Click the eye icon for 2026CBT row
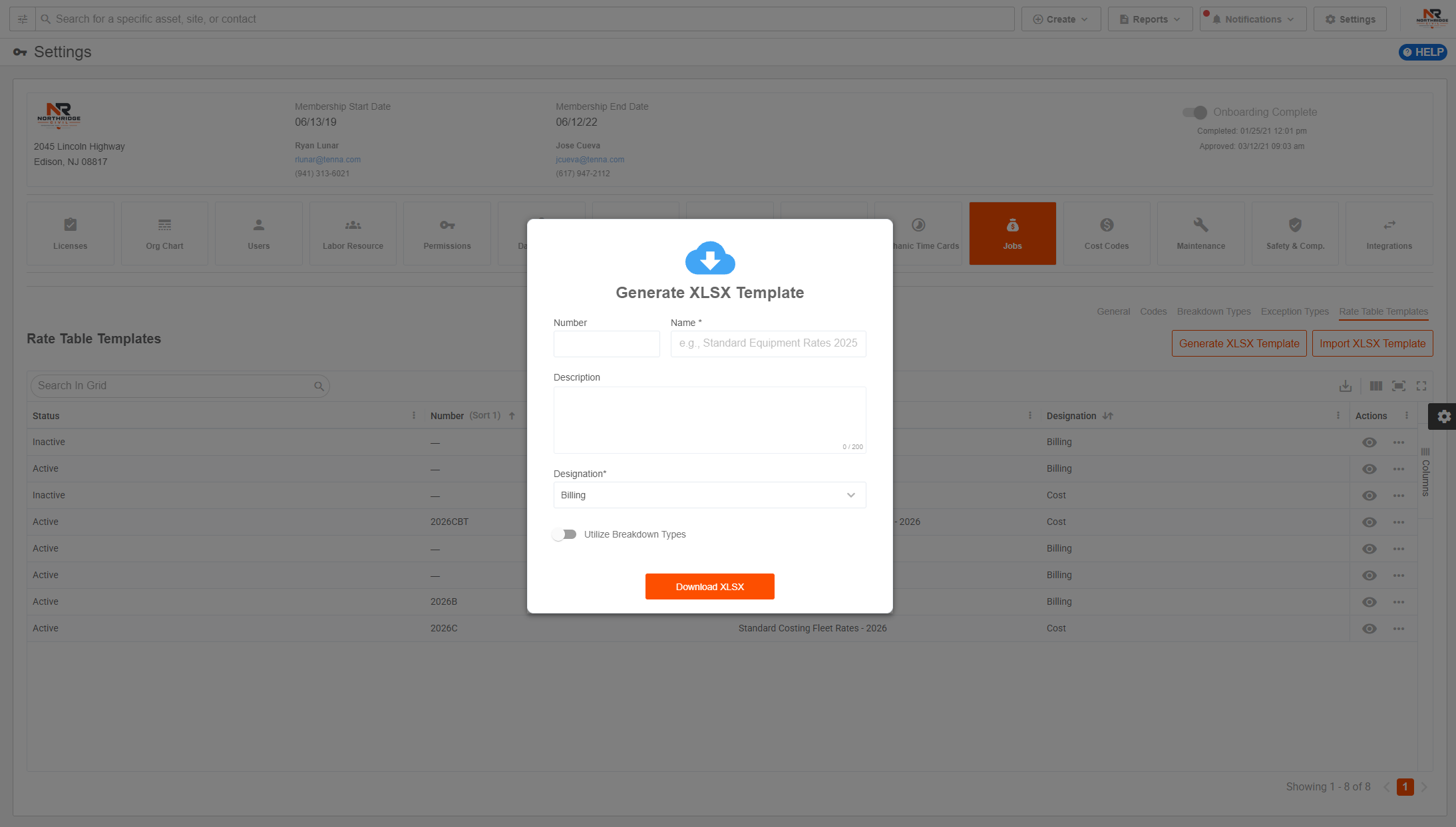 tap(1369, 522)
